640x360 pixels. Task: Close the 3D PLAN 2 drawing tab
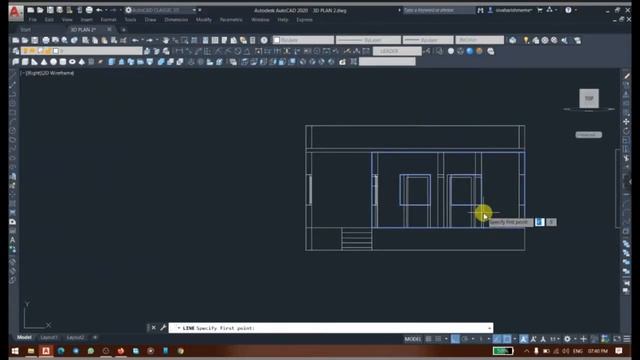(x=109, y=29)
